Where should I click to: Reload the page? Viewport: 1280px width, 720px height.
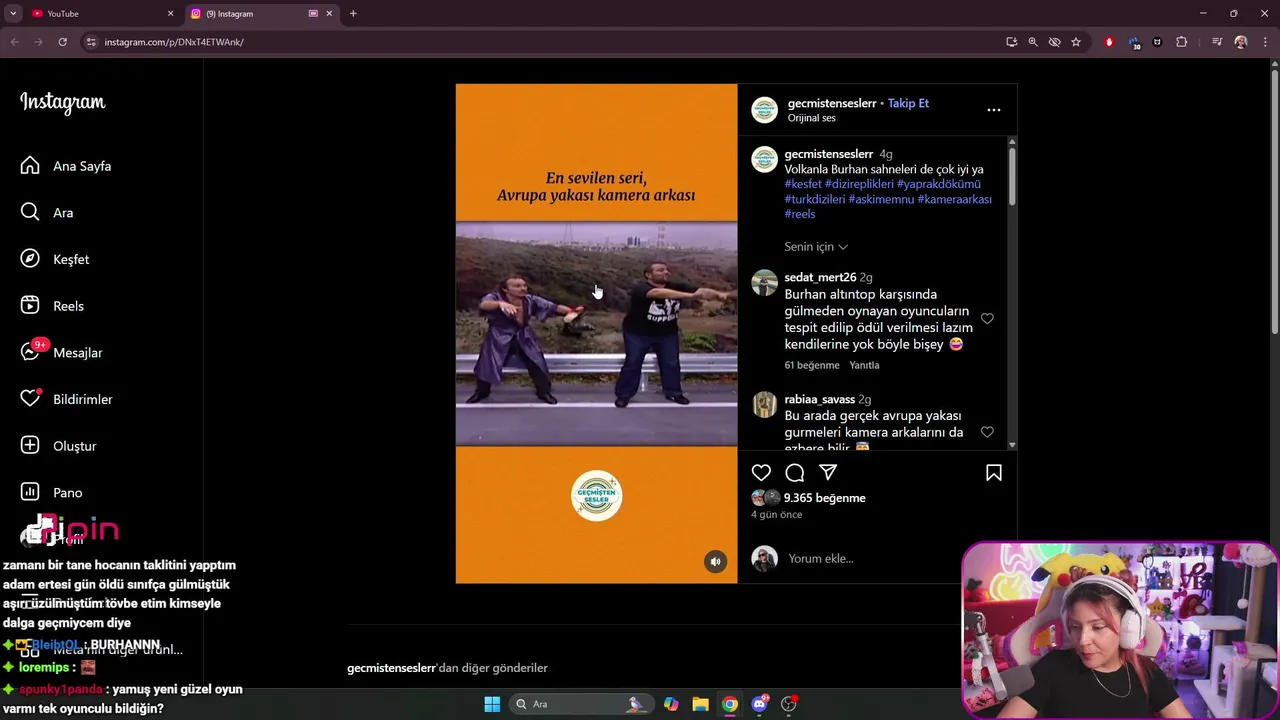click(62, 42)
